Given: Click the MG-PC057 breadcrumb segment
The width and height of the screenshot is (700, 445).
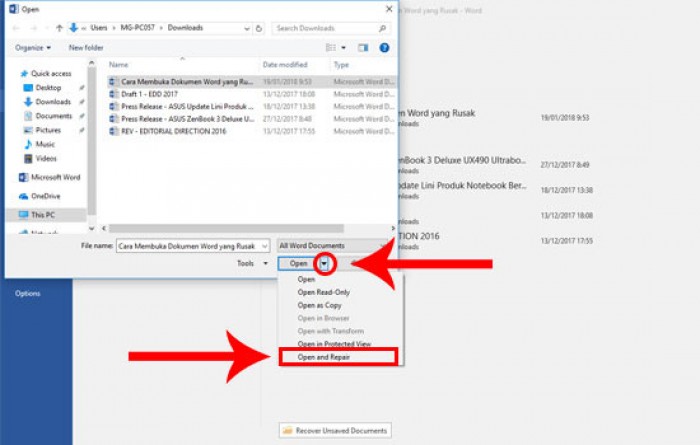Looking at the screenshot, I should point(138,28).
